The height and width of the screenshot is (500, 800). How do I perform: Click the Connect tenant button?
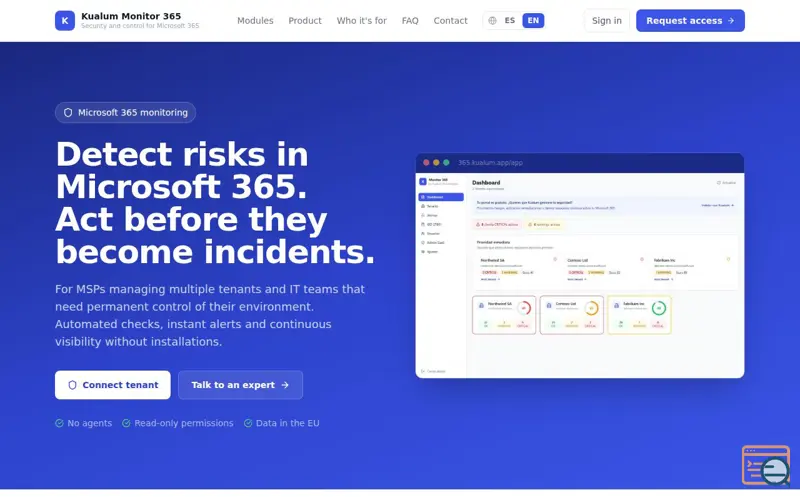[x=113, y=385]
